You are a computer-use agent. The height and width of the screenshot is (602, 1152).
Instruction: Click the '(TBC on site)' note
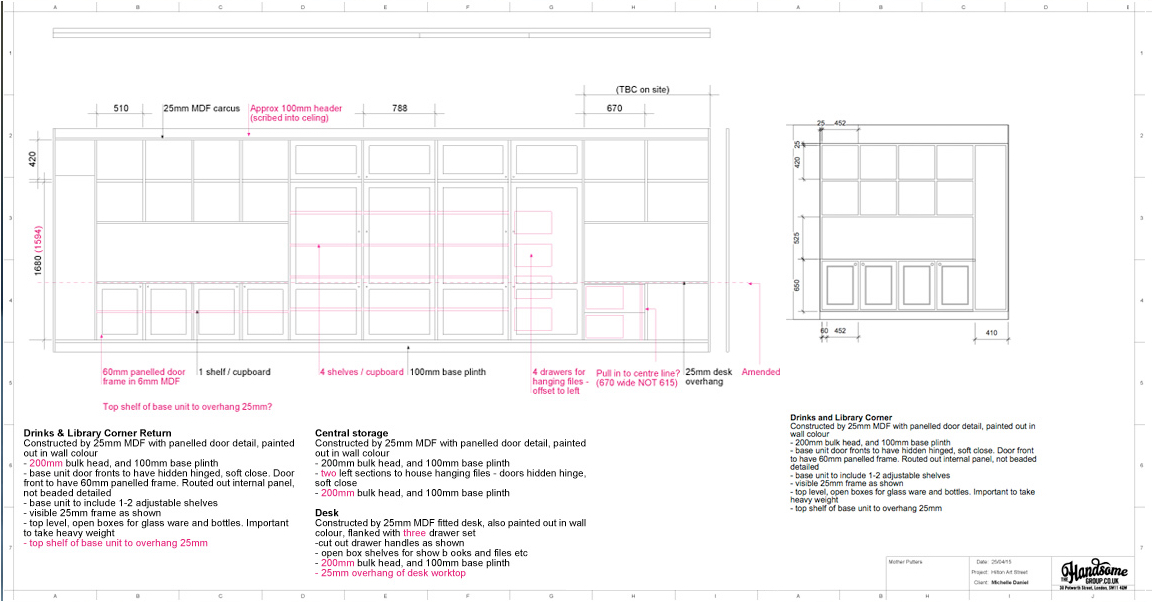click(642, 90)
